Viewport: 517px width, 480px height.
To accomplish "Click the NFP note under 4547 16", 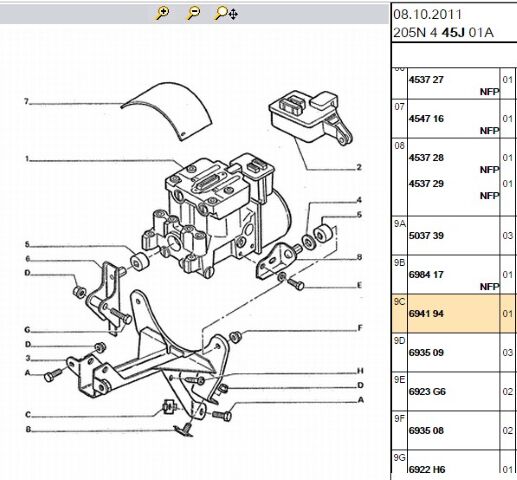I will tap(489, 131).
